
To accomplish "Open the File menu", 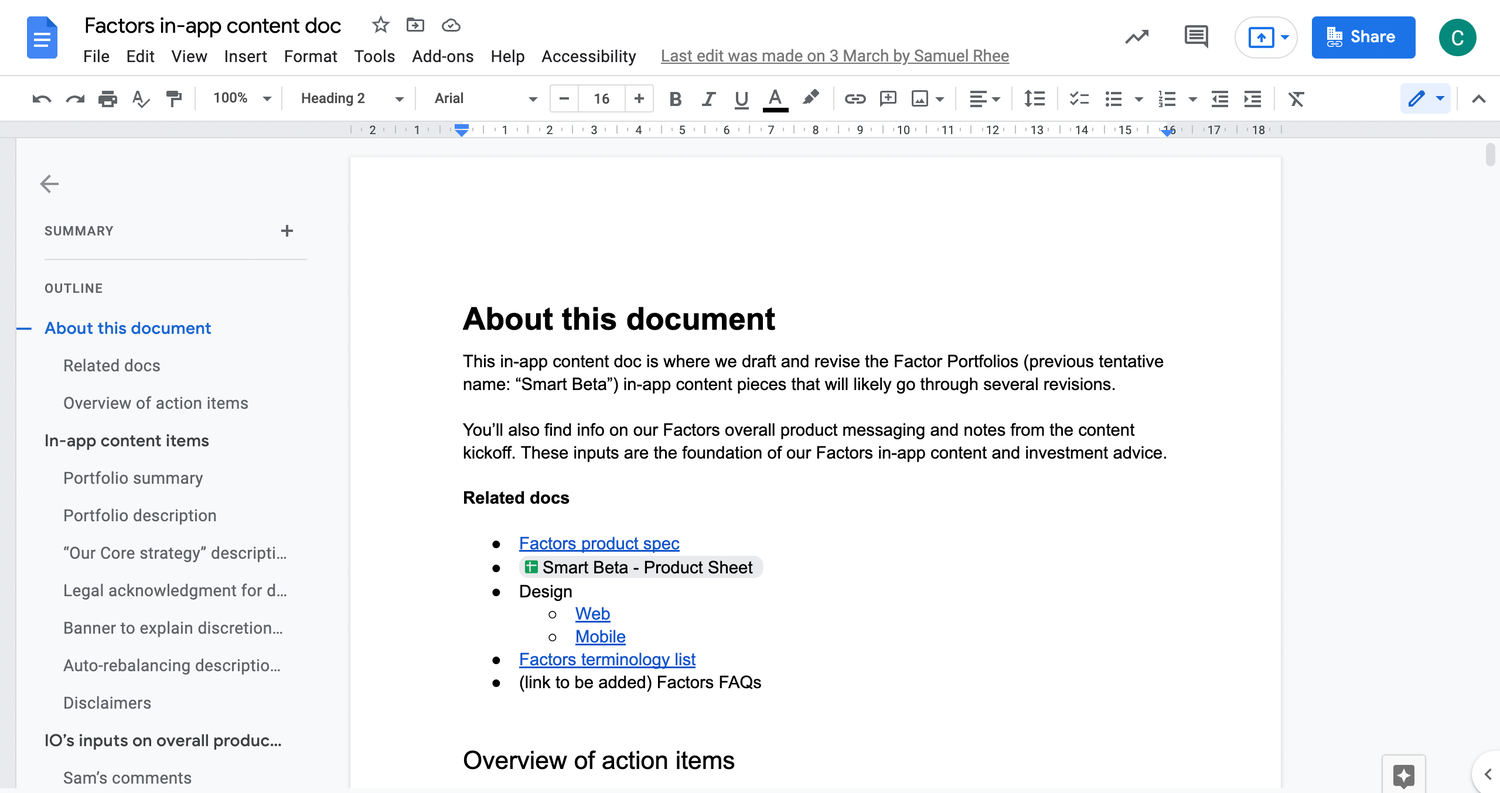I will coord(96,56).
